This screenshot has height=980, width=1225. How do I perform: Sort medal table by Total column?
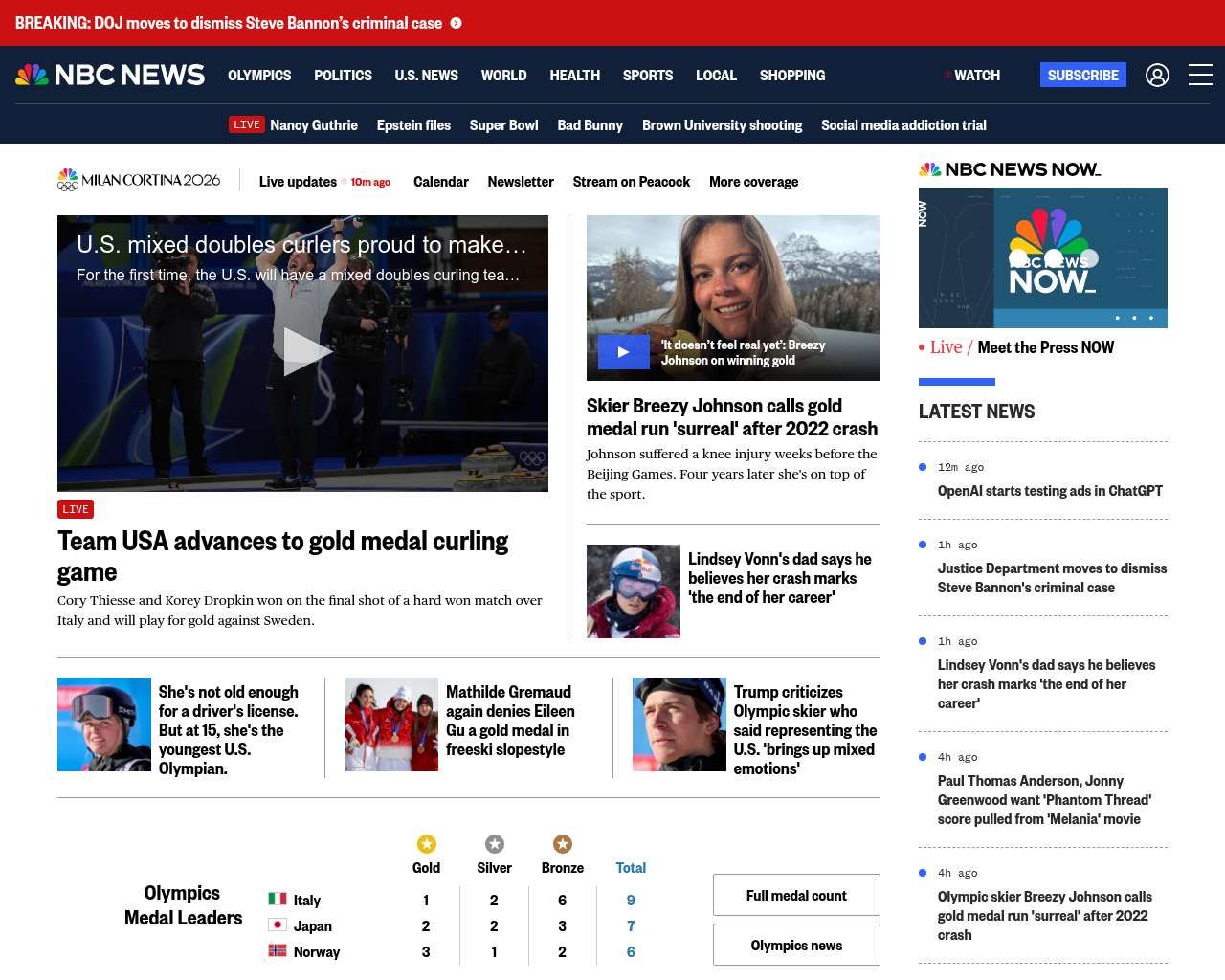pyautogui.click(x=631, y=868)
